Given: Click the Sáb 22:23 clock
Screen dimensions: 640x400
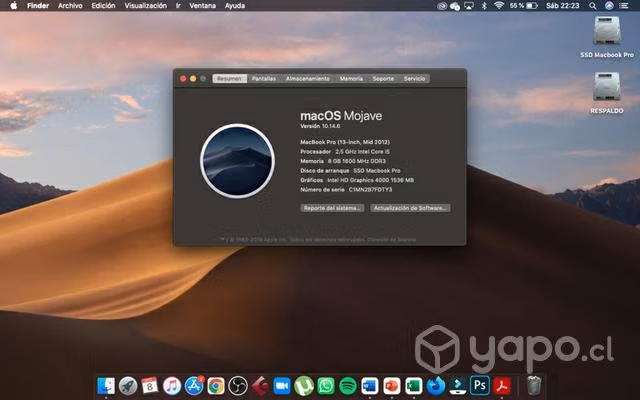Looking at the screenshot, I should click(x=562, y=6).
